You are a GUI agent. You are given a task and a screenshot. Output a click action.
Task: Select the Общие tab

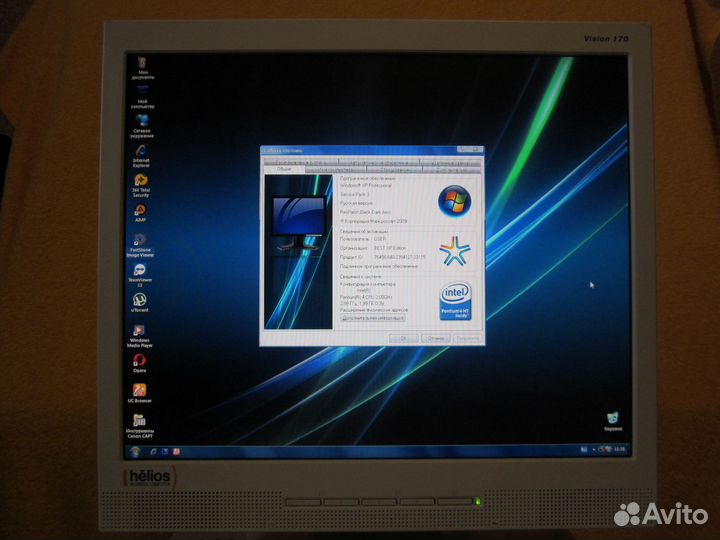(283, 169)
